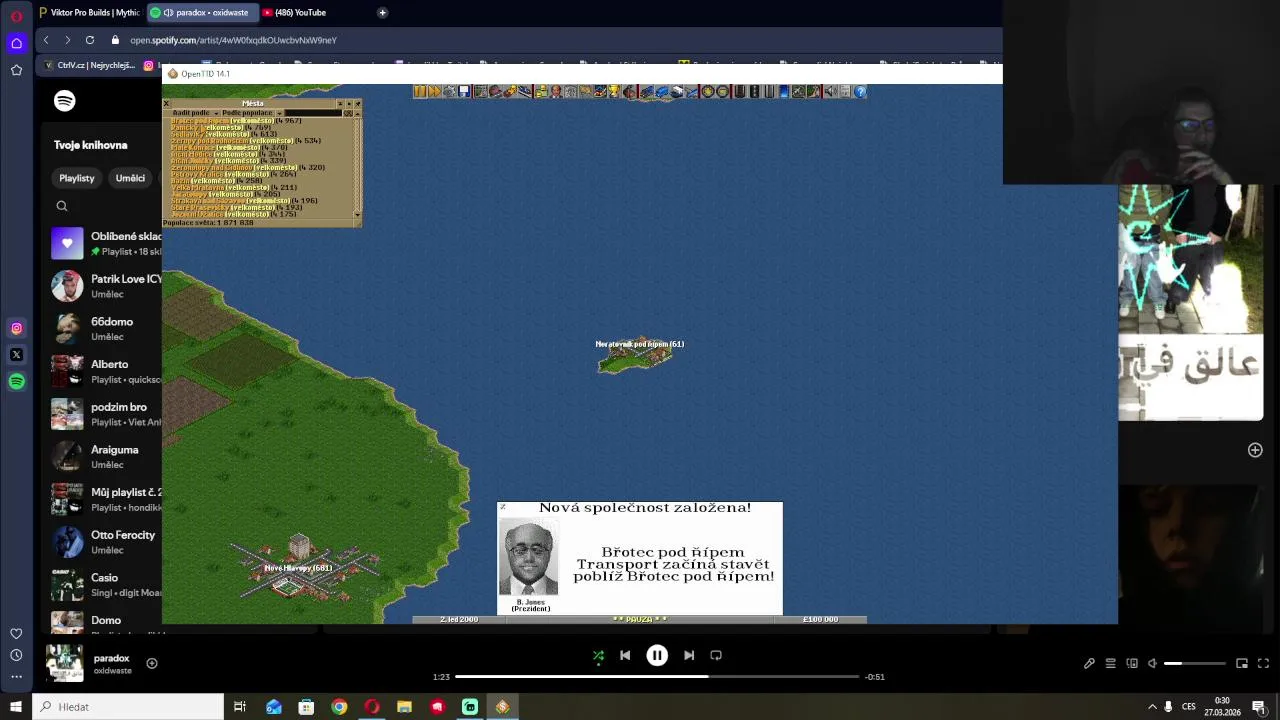
Task: Open Otto Ferocity in Spotify library
Action: [x=105, y=541]
